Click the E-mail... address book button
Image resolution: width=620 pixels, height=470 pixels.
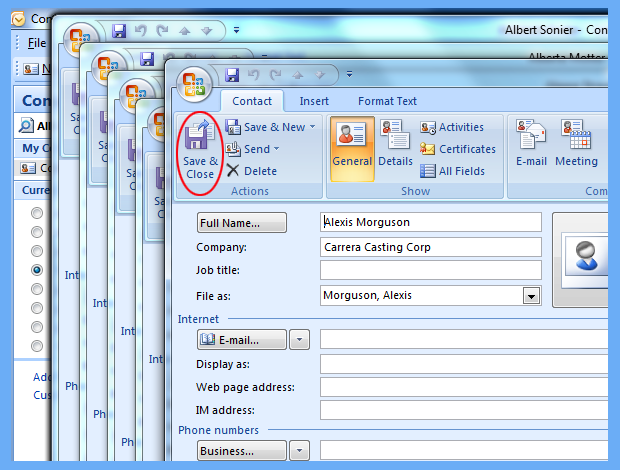tap(242, 340)
